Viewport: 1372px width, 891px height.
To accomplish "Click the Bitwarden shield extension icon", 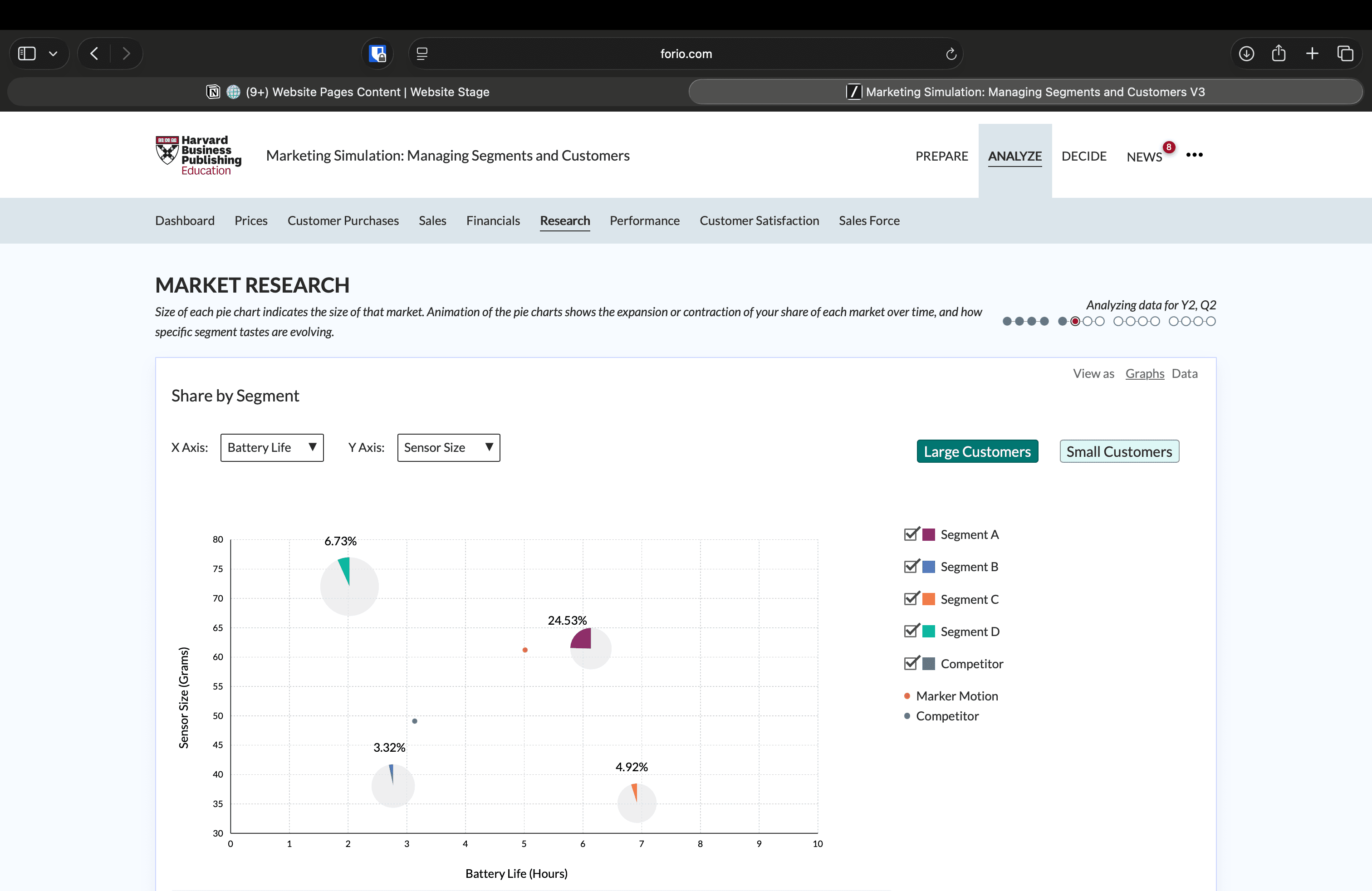I will pos(377,54).
